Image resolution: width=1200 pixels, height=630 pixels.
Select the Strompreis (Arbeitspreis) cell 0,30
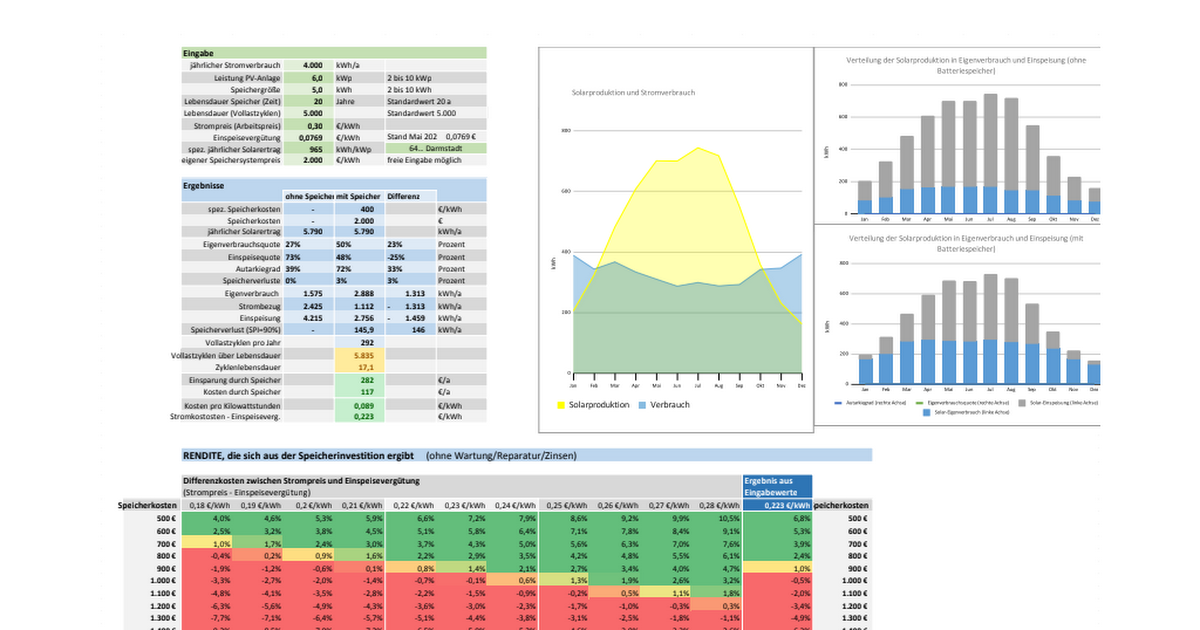click(310, 125)
